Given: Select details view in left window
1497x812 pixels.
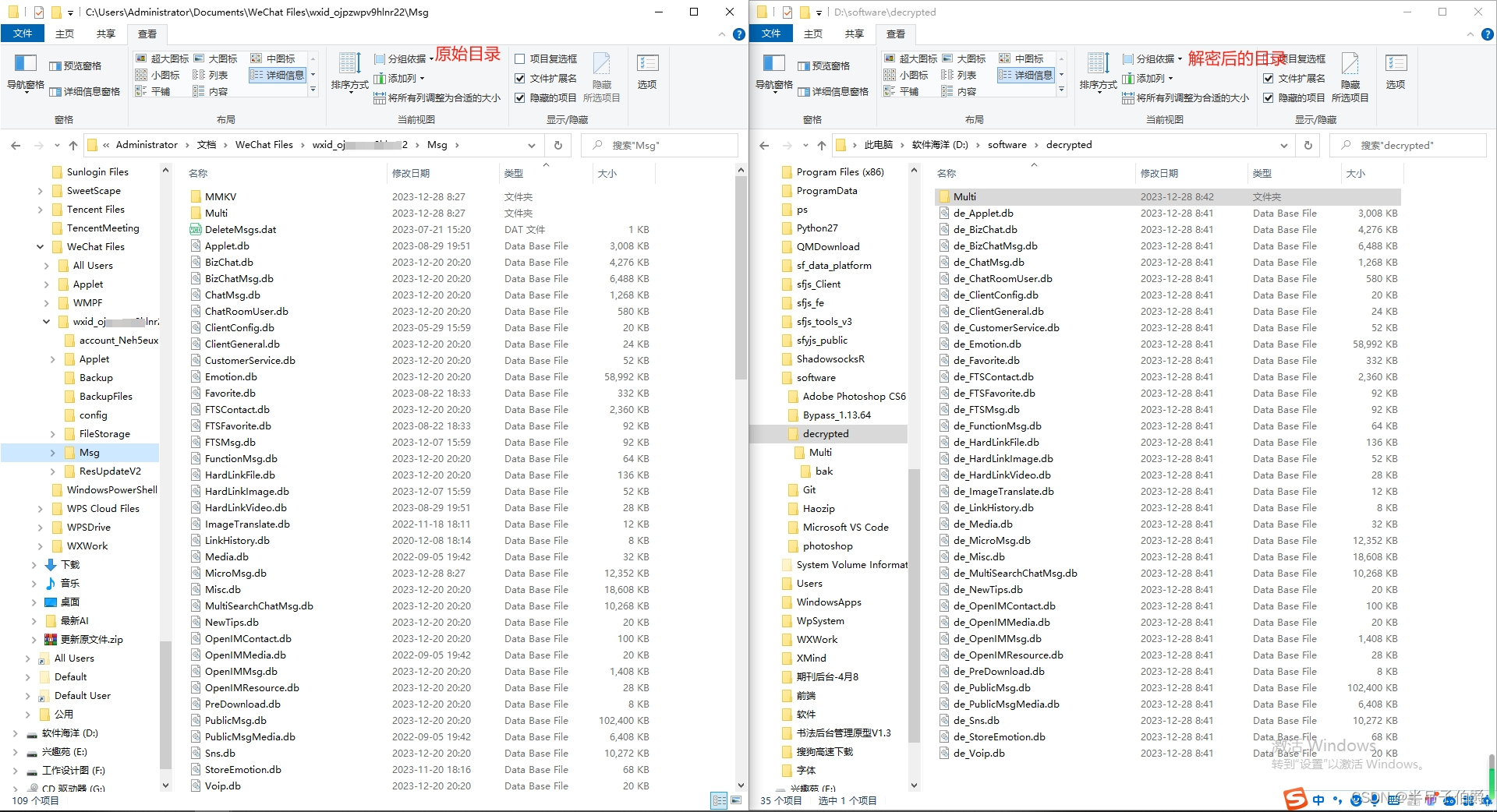Looking at the screenshot, I should click(278, 75).
